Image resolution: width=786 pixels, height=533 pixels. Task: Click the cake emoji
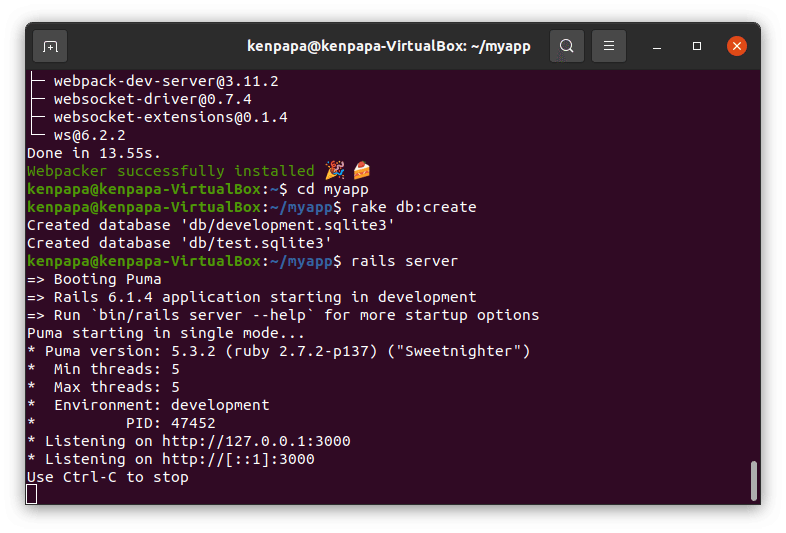point(361,171)
